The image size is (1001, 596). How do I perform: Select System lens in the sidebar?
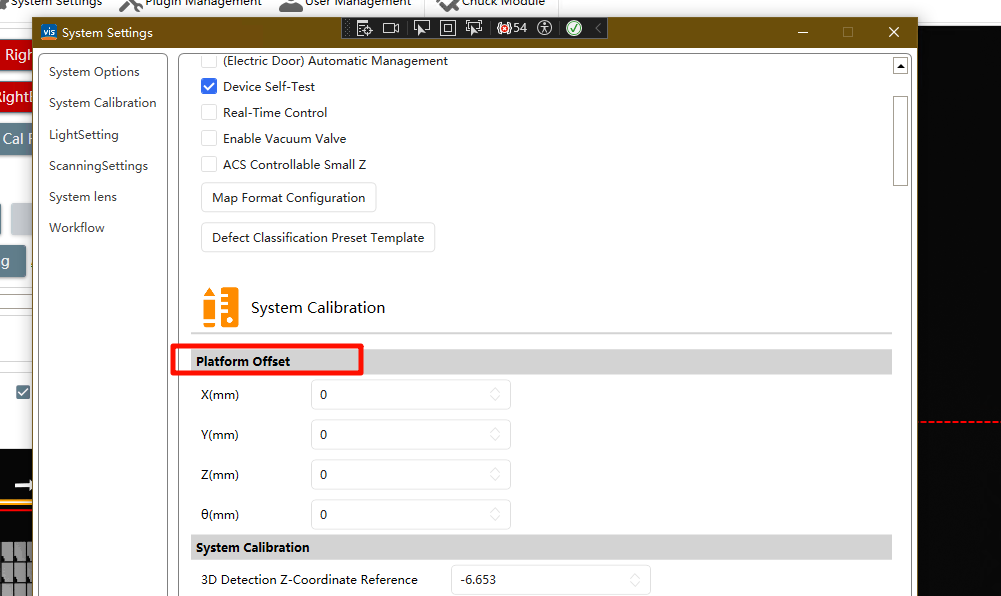coord(83,197)
